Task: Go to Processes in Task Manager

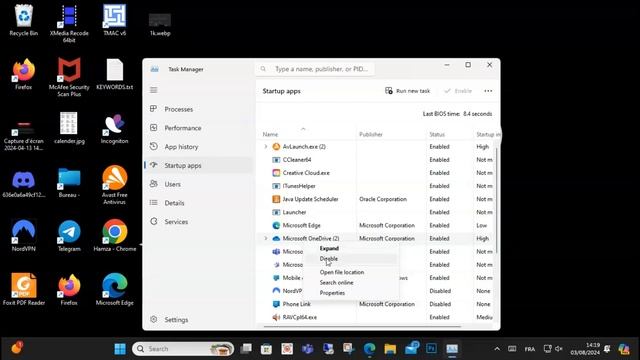Action: [x=199, y=109]
